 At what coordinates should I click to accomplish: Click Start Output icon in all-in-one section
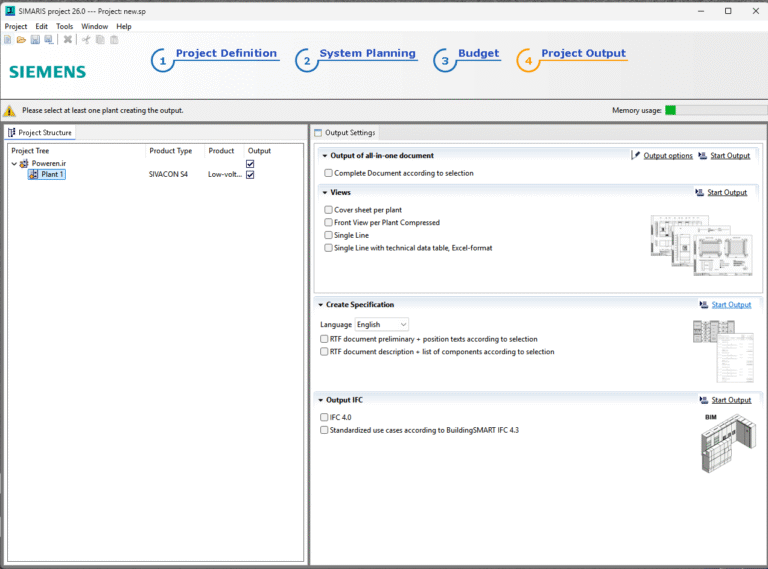pyautogui.click(x=702, y=155)
